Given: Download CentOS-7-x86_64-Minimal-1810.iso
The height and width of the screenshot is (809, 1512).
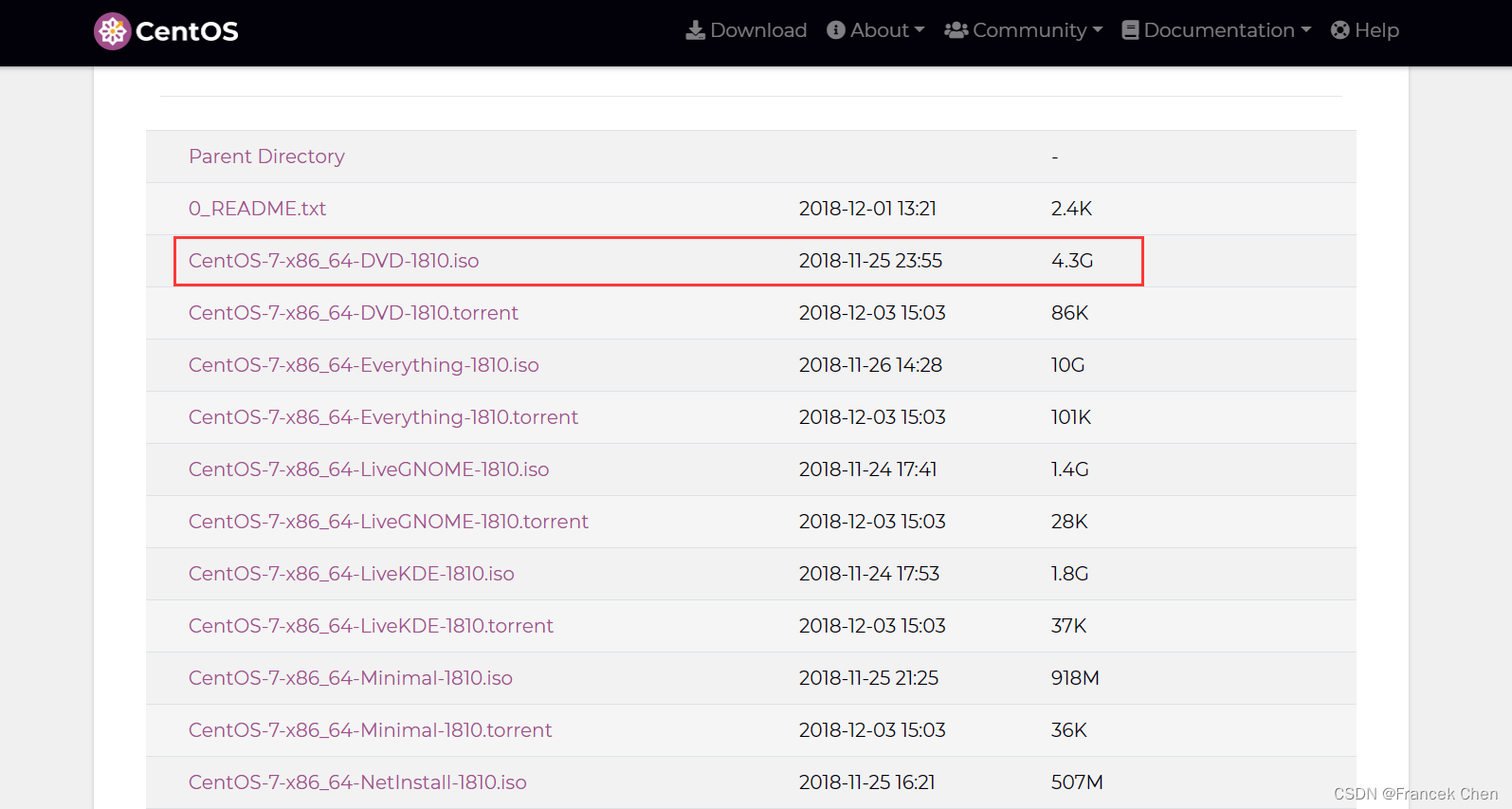Looking at the screenshot, I should coord(351,678).
